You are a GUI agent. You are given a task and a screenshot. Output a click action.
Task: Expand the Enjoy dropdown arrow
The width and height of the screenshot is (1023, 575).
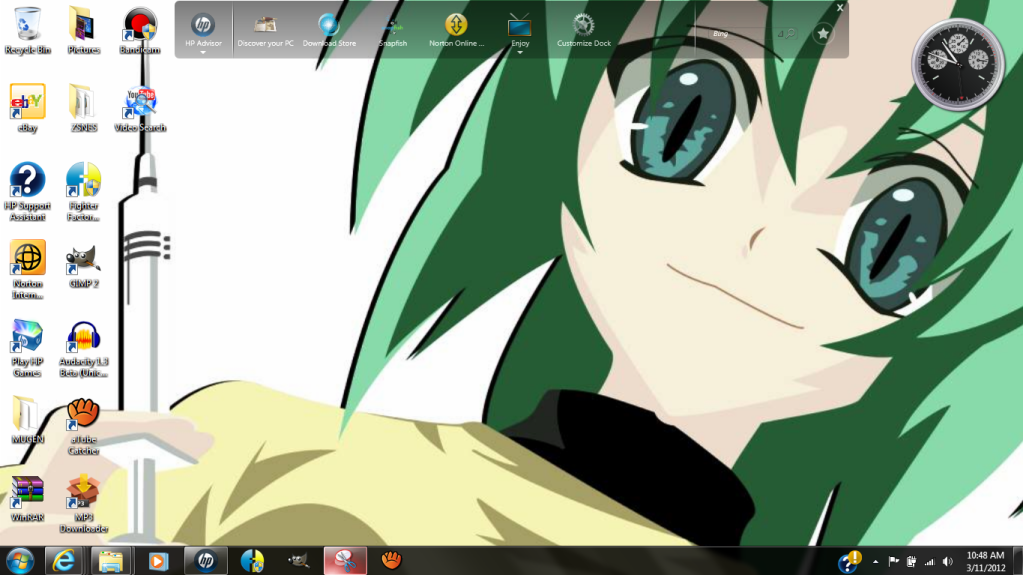[x=520, y=52]
